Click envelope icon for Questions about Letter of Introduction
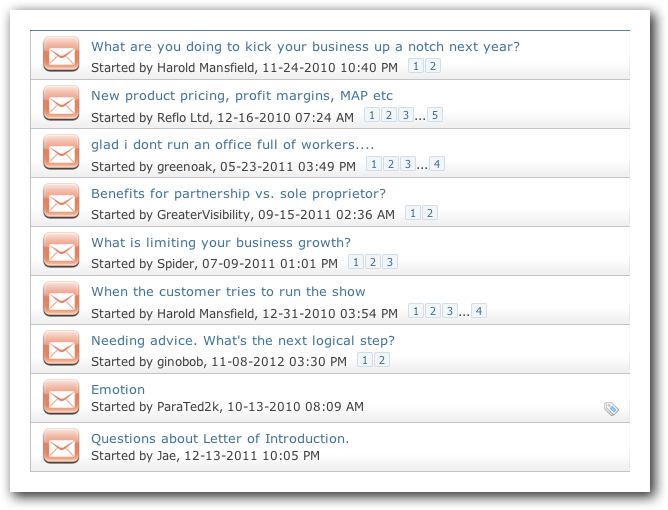Image resolution: width=668 pixels, height=510 pixels. (61, 446)
